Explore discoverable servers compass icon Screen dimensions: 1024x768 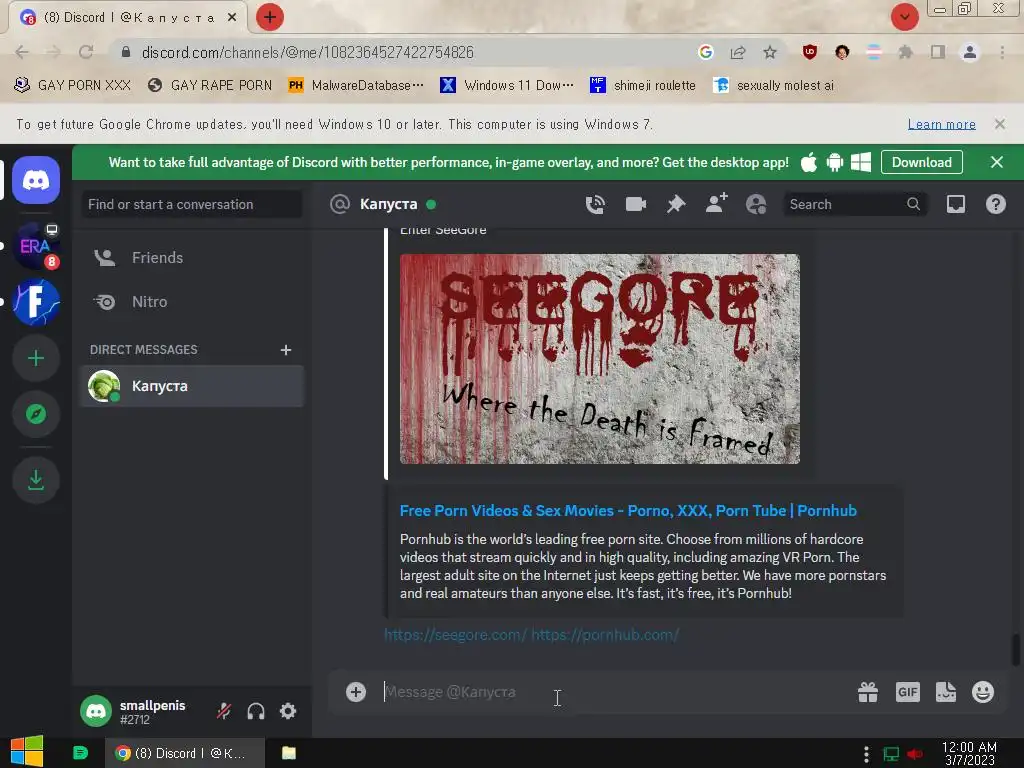36,414
